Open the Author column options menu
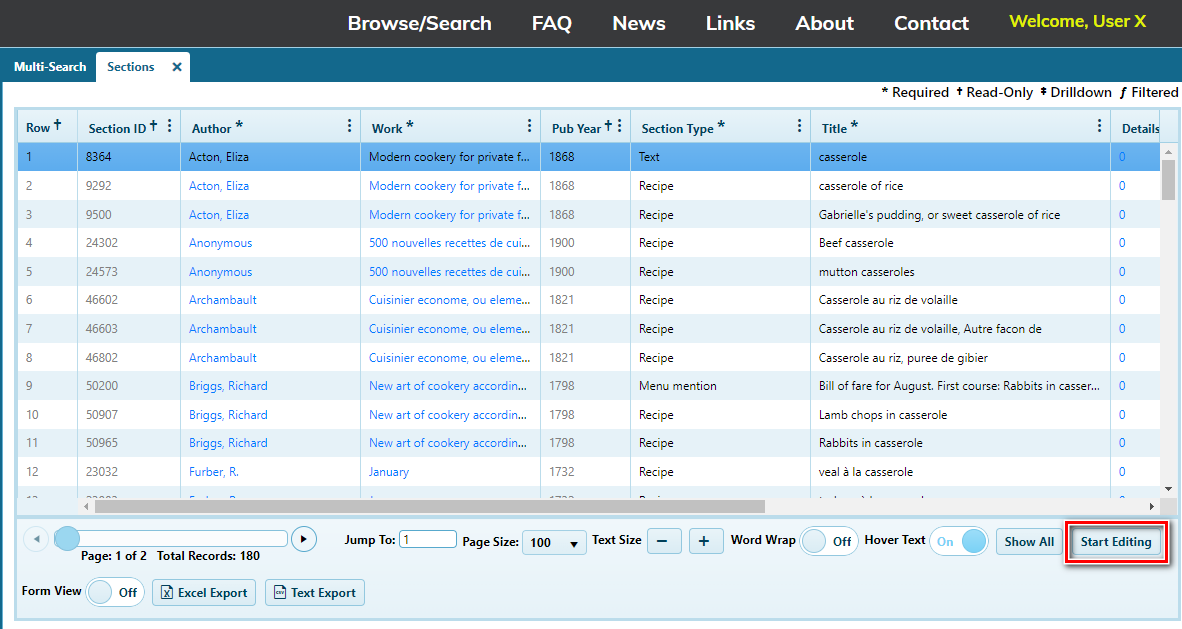1182x629 pixels. coord(349,126)
